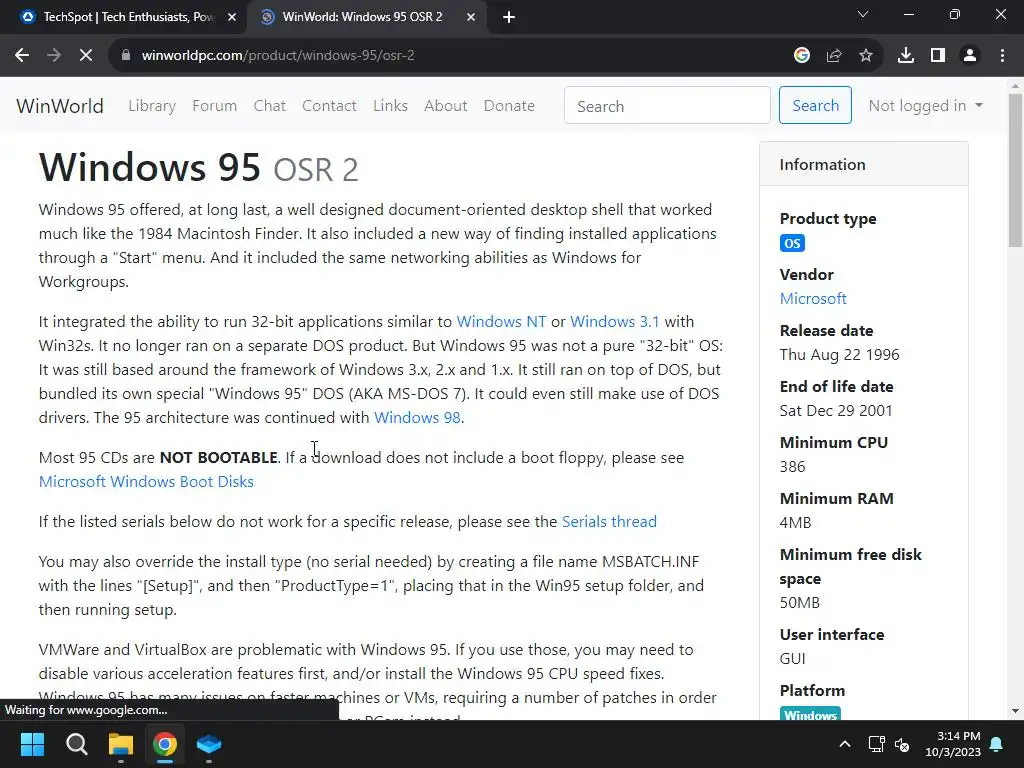Open the Chrome downloads icon

pos(906,56)
